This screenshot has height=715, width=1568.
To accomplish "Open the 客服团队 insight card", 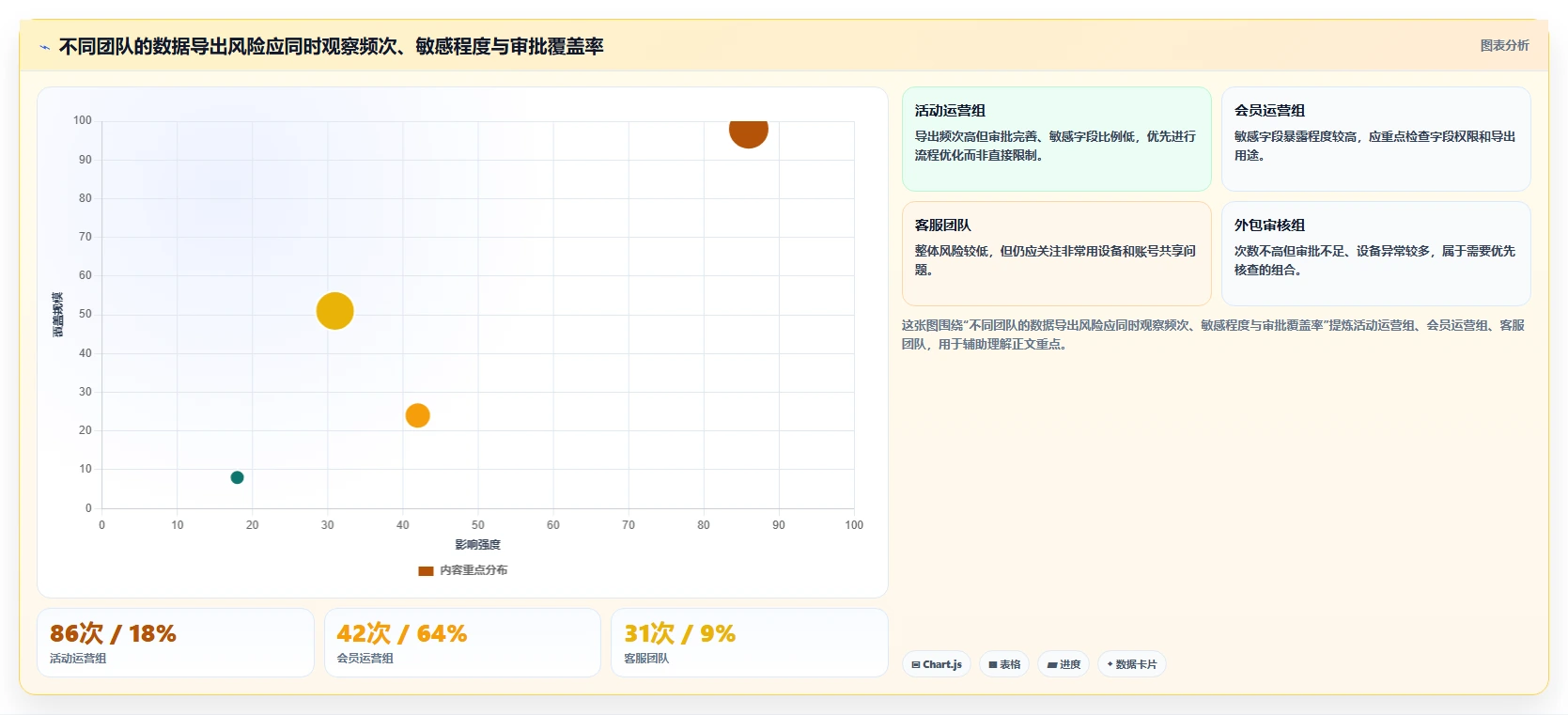I will [x=1056, y=254].
